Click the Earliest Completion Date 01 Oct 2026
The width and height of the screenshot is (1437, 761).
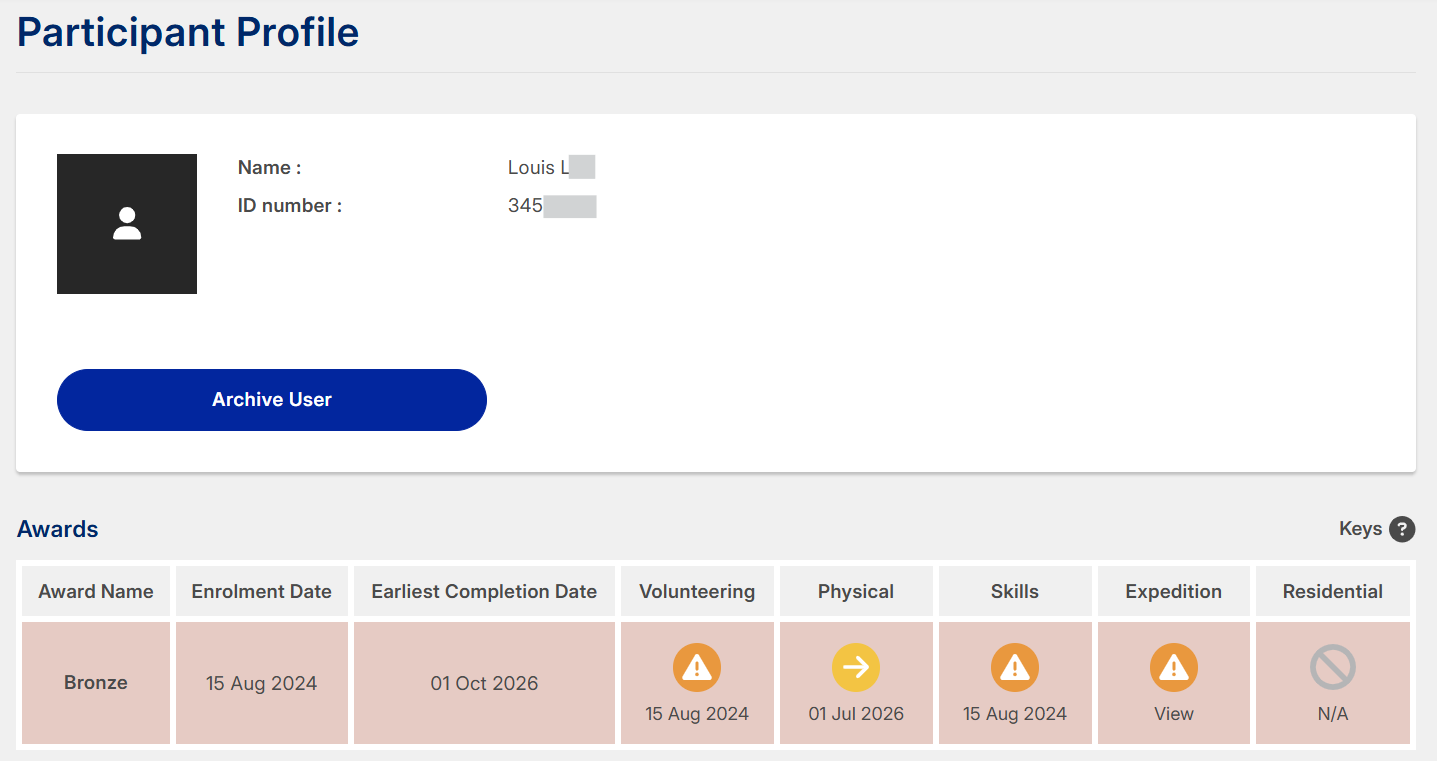[x=484, y=684]
